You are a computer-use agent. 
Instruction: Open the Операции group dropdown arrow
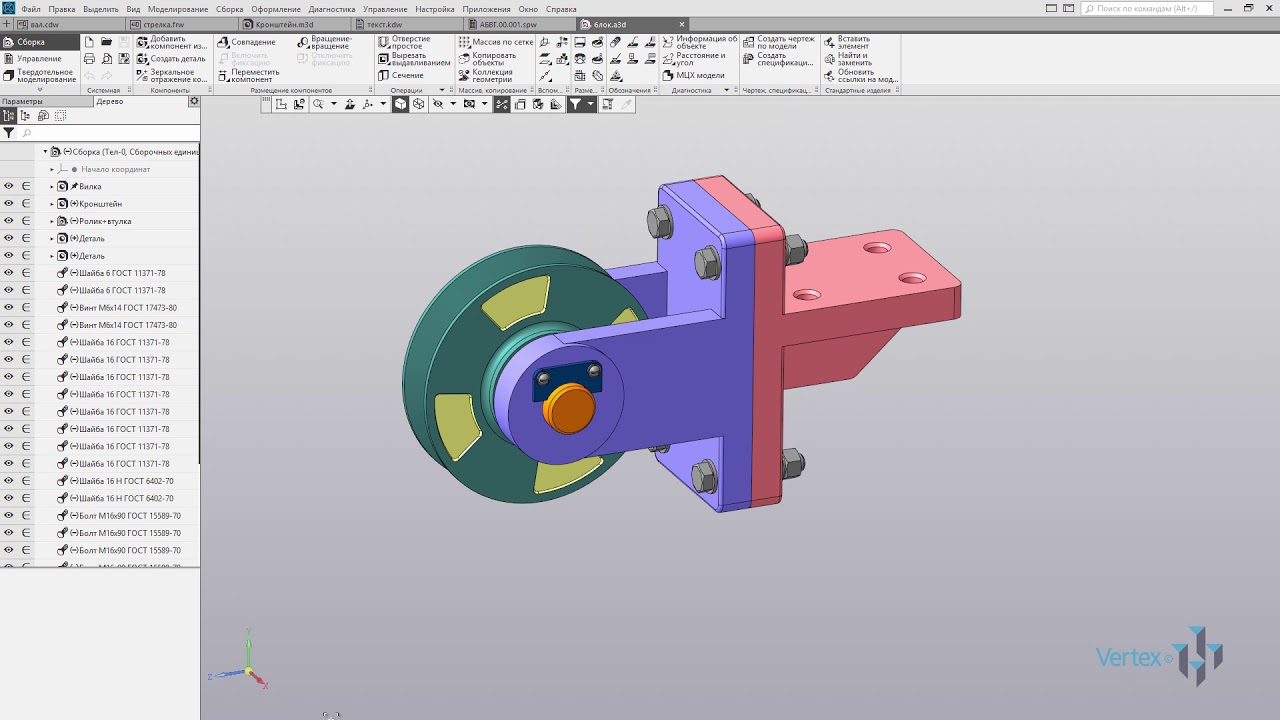442,90
